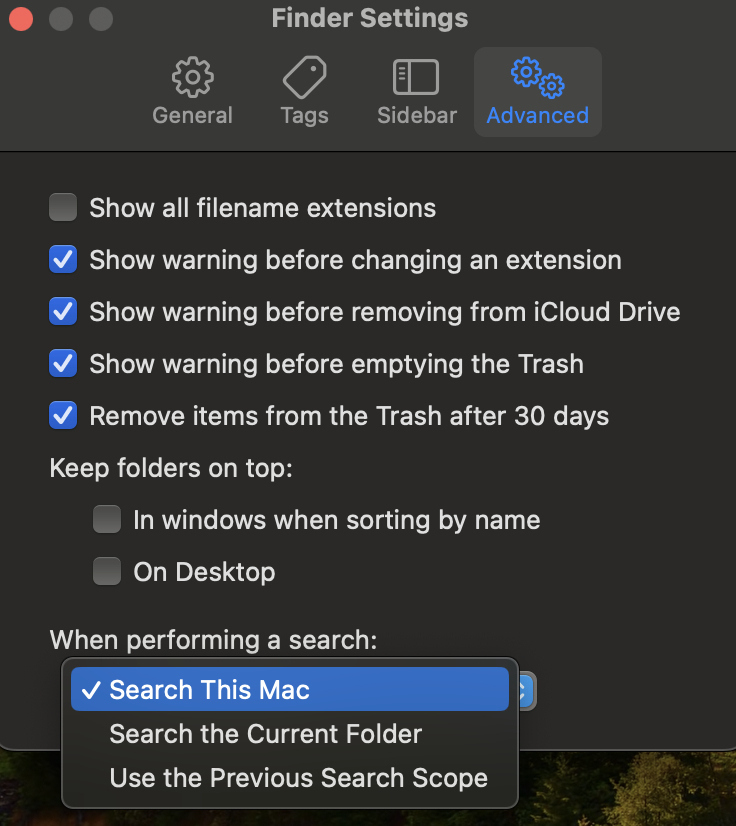Select the Advanced settings gear icon
Screen dimensions: 736x826
tap(537, 90)
